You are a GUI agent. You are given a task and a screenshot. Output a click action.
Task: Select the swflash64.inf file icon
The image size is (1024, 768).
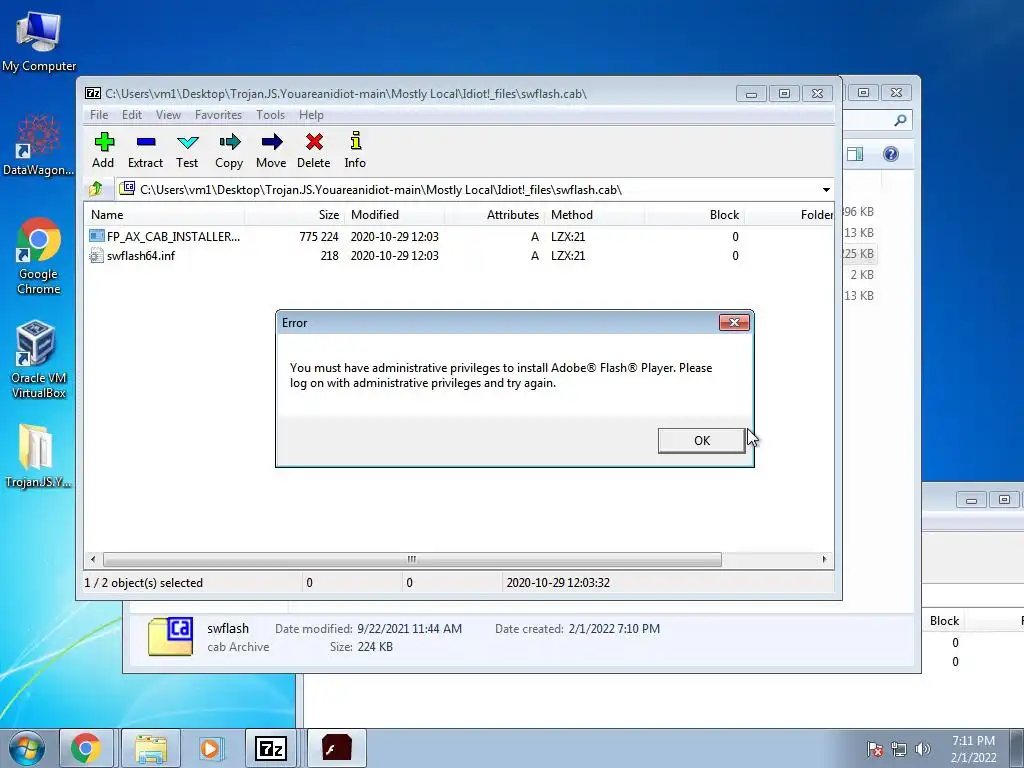(x=97, y=255)
